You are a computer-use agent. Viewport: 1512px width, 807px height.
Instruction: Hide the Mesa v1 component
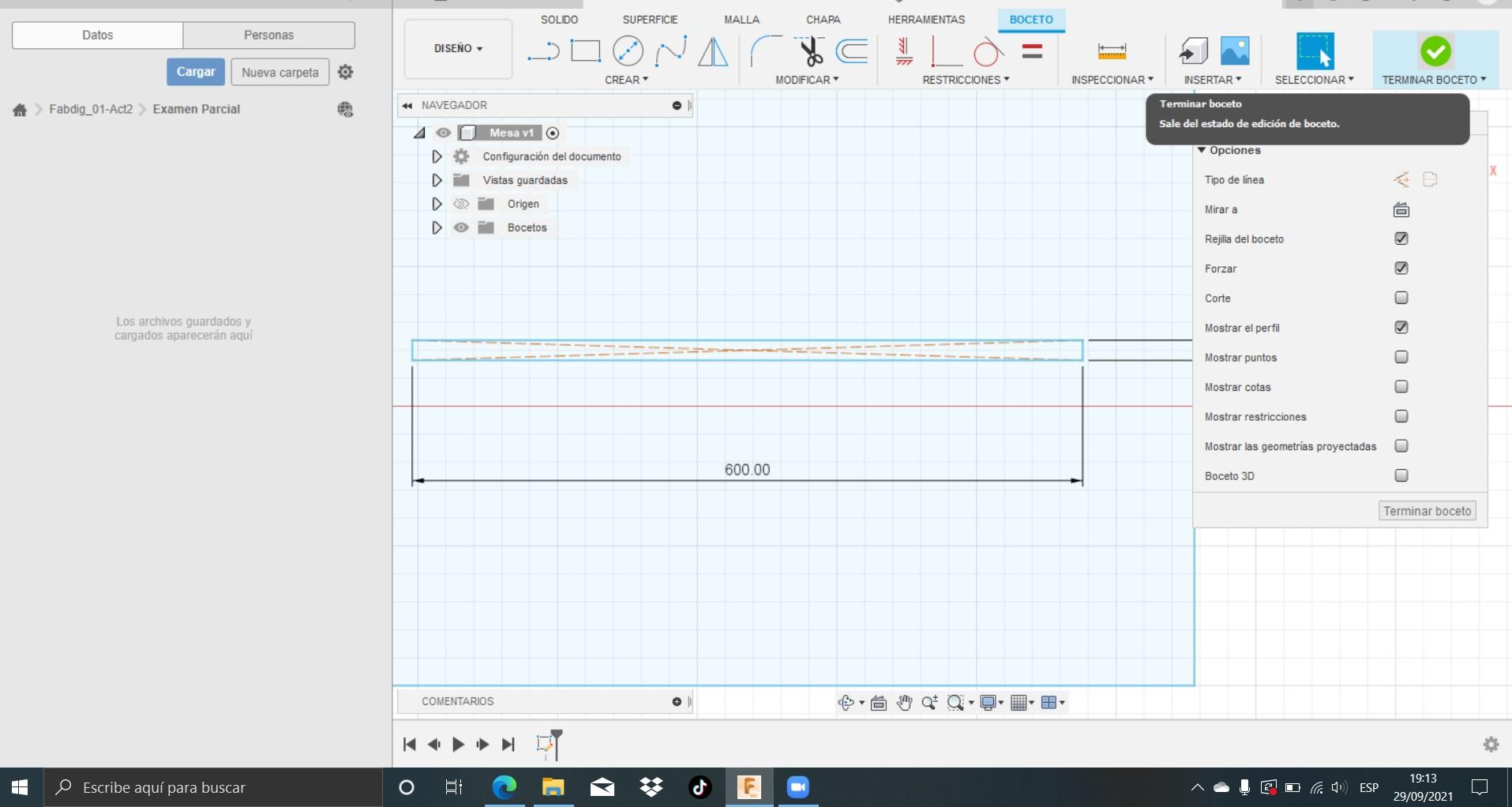click(444, 133)
